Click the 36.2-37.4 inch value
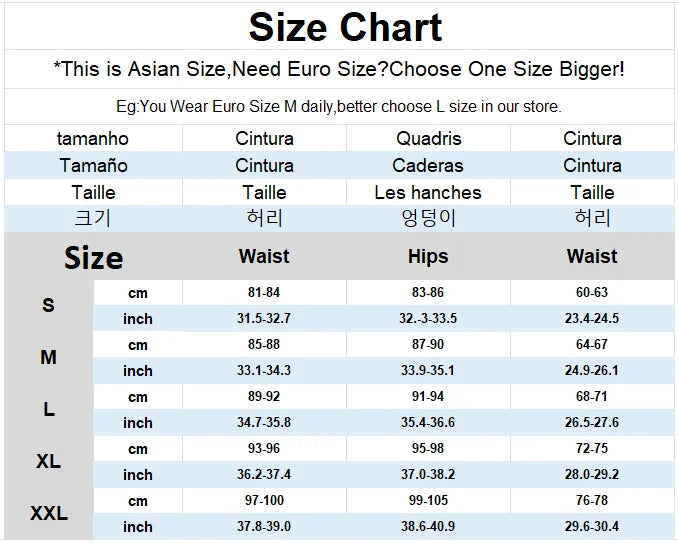The image size is (678, 543). (264, 475)
